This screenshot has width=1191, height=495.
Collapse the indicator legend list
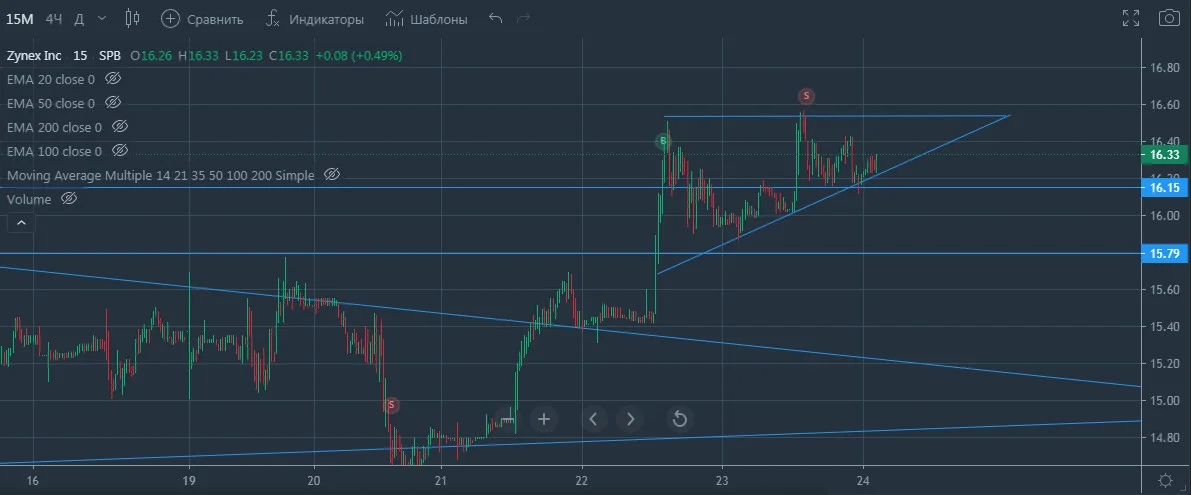[x=21, y=222]
